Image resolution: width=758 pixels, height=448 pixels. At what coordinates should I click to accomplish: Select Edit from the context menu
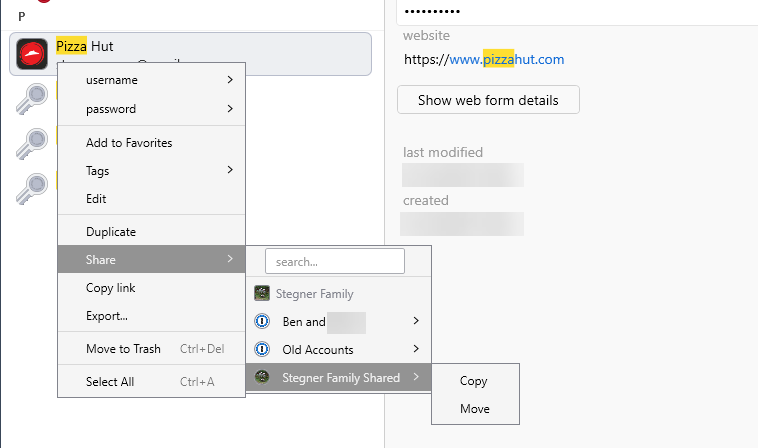[x=151, y=199]
